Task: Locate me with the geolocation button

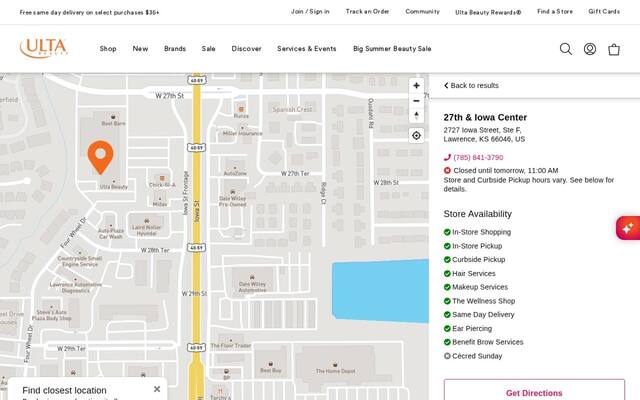Action: 416,136
